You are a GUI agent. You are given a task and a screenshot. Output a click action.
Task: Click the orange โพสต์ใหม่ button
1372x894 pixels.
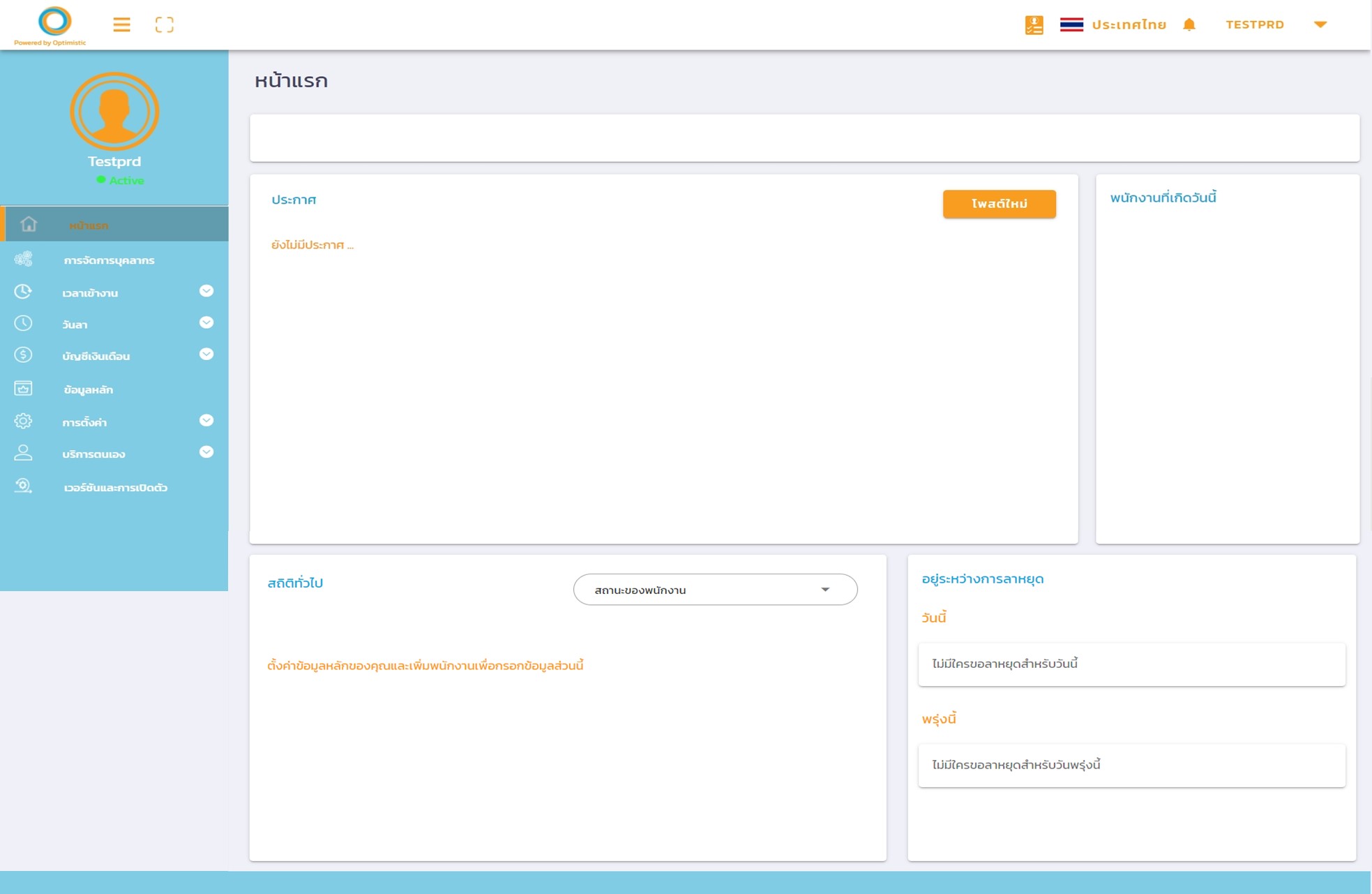tap(999, 204)
